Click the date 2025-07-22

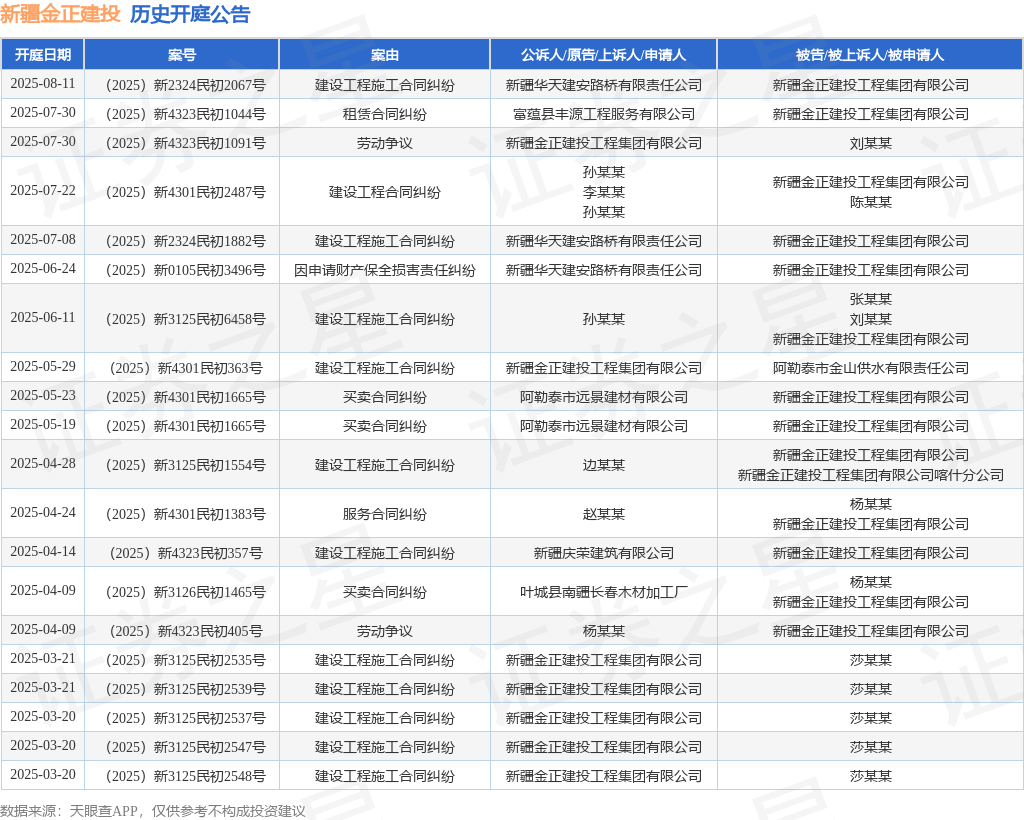click(42, 191)
